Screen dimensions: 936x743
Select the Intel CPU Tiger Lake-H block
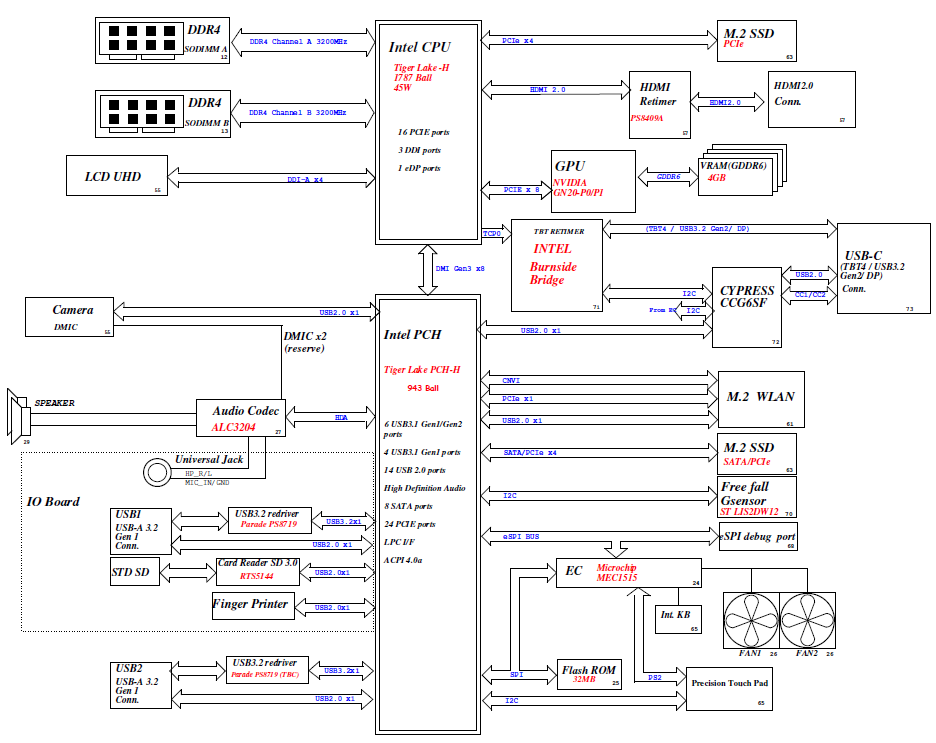point(427,130)
